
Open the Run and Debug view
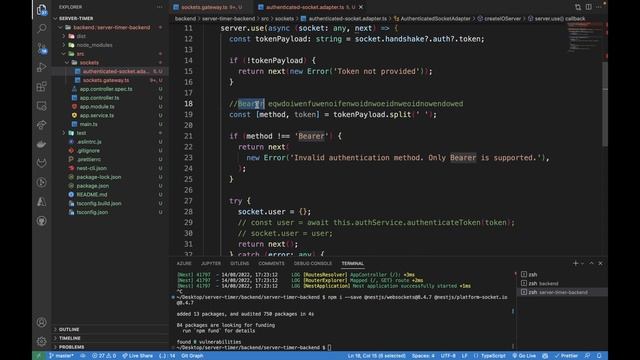click(x=42, y=67)
